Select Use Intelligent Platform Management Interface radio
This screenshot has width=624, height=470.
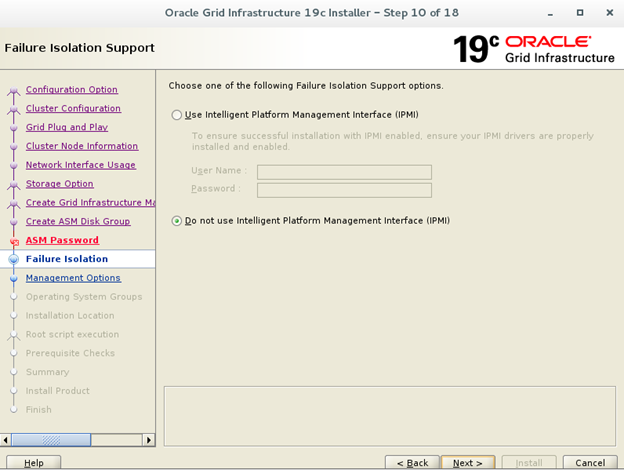[x=176, y=115]
